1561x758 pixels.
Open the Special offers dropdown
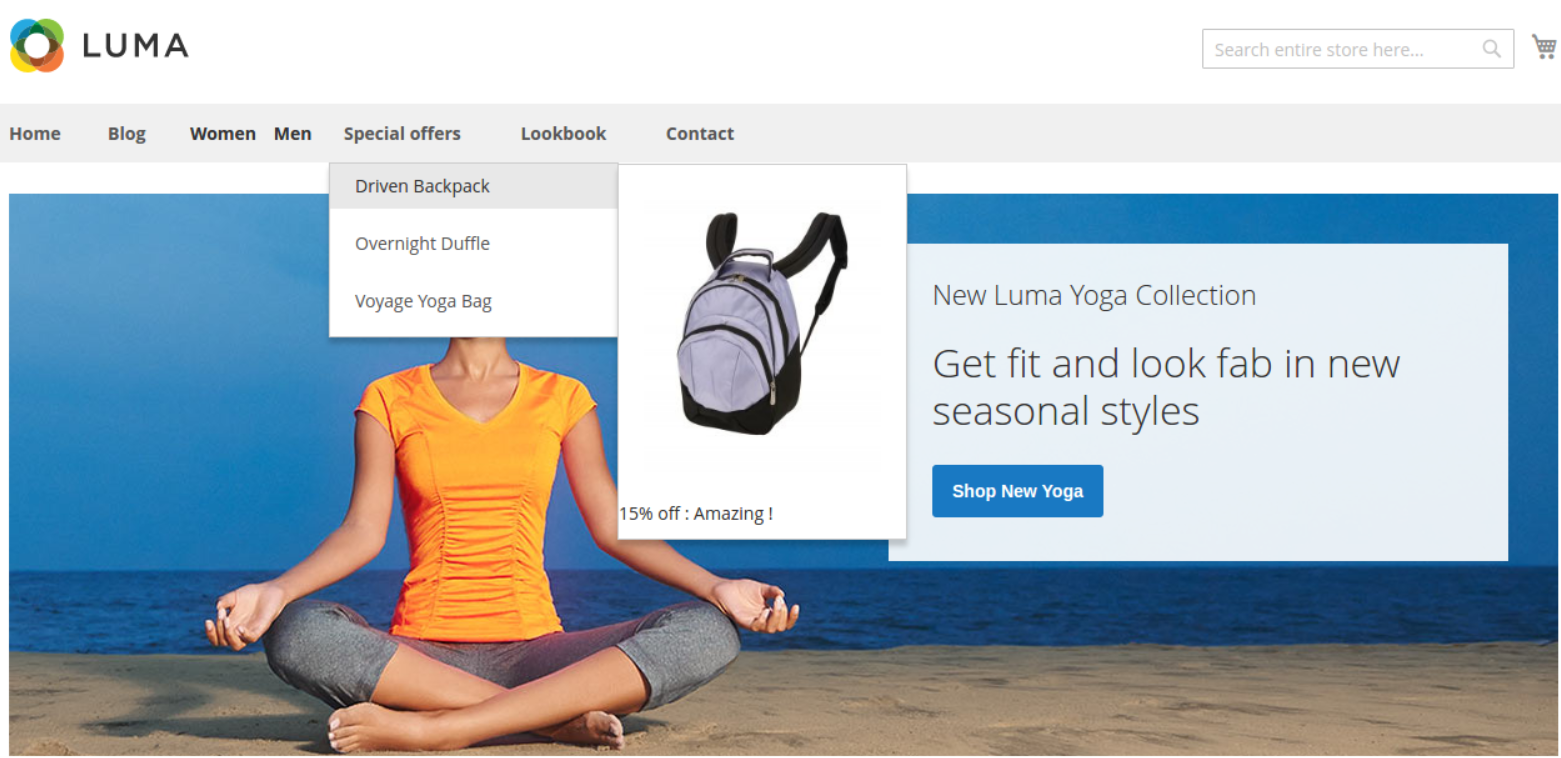[x=402, y=133]
